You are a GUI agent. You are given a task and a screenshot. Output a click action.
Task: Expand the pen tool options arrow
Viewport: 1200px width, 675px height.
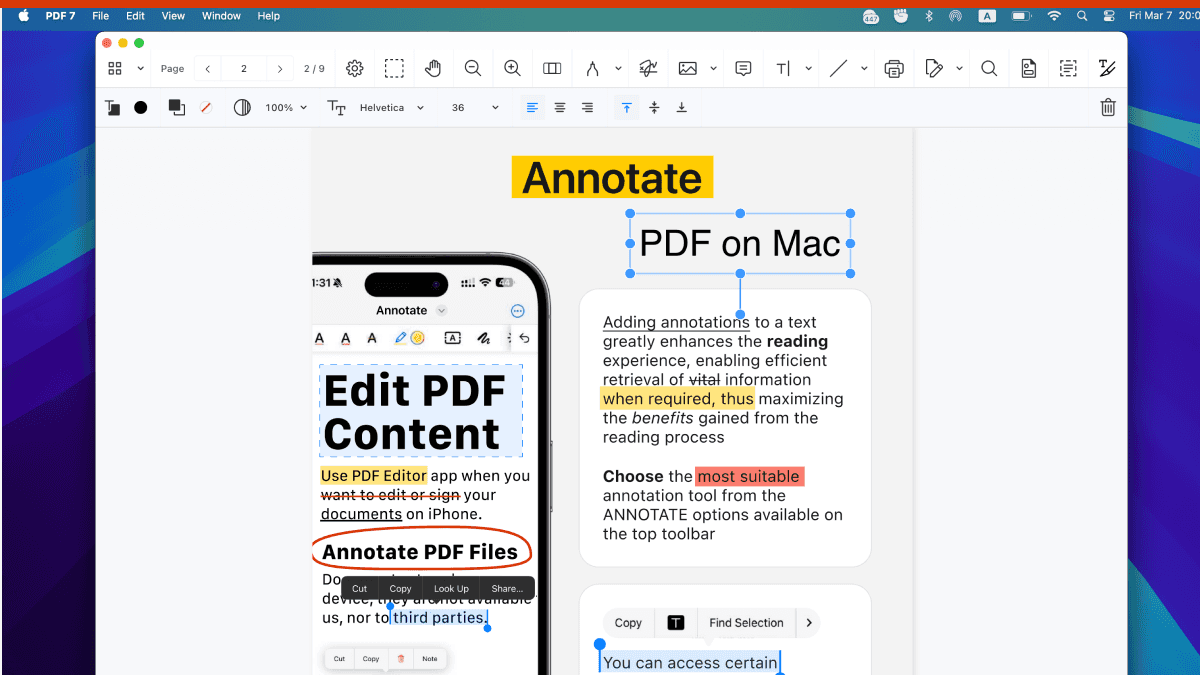tap(618, 68)
